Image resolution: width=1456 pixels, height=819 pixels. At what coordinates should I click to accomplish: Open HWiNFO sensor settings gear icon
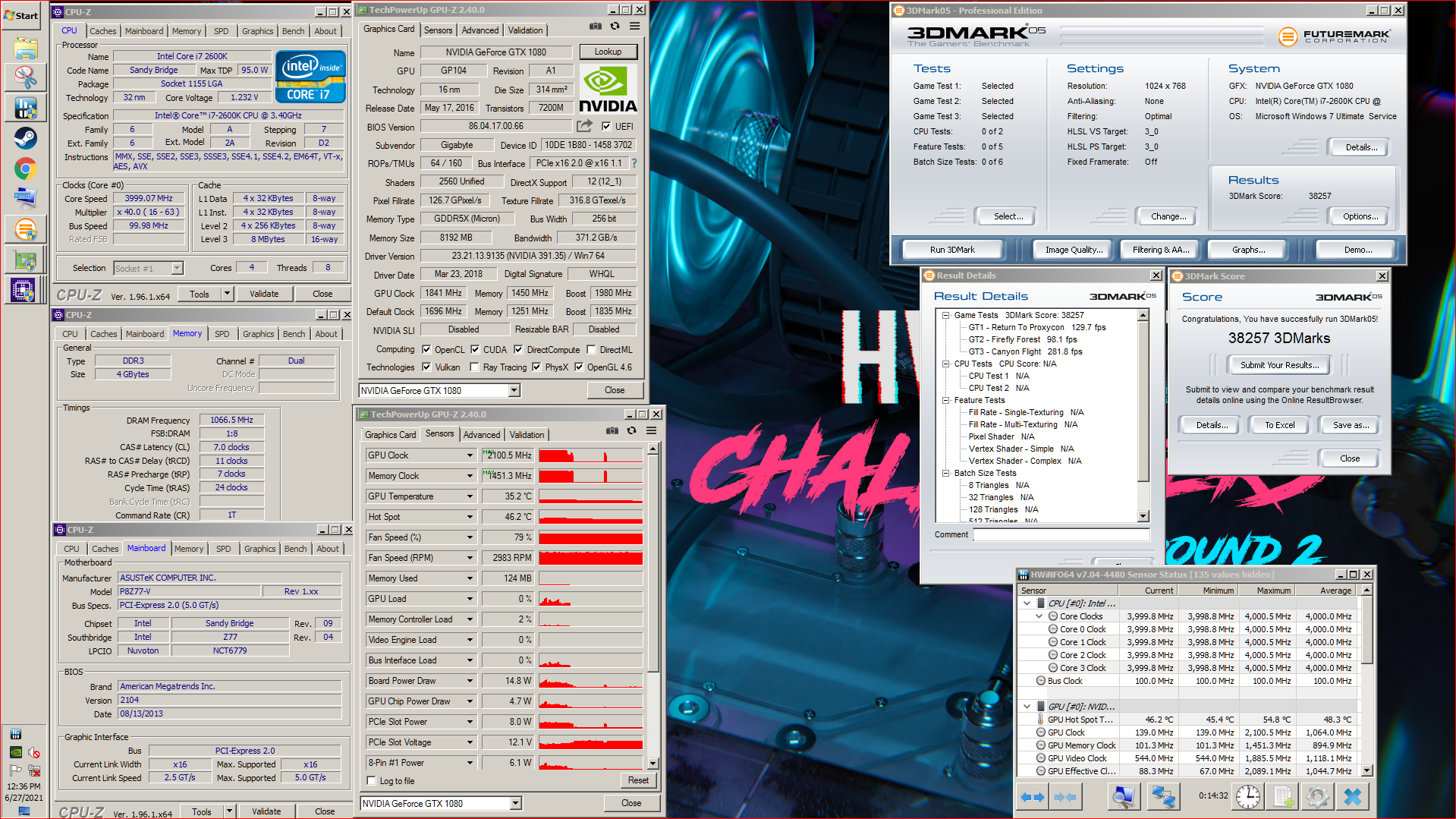click(1318, 796)
